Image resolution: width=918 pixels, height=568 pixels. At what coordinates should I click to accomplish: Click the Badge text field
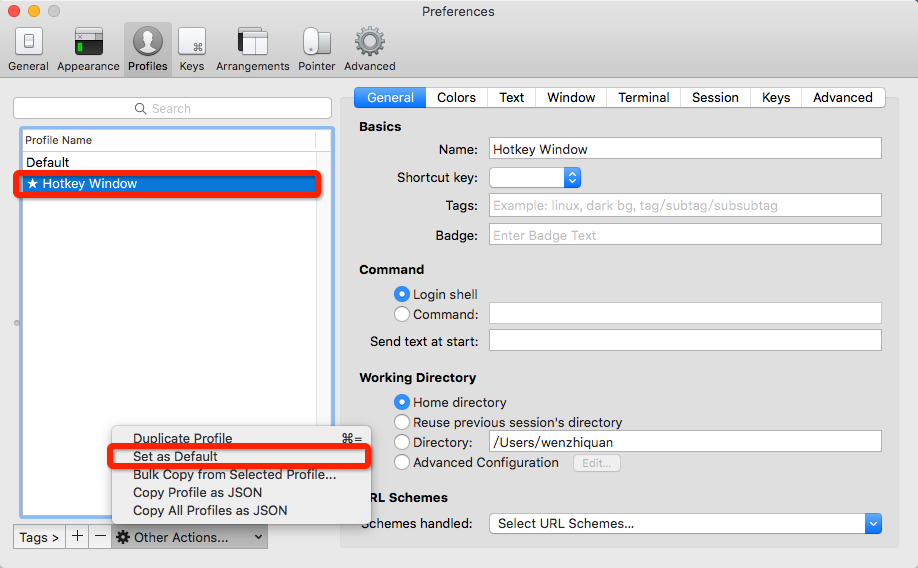pos(685,235)
